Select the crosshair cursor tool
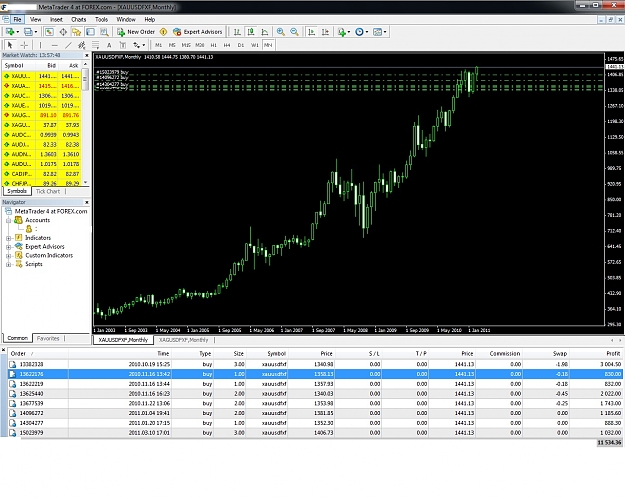625x500 pixels. [24, 45]
